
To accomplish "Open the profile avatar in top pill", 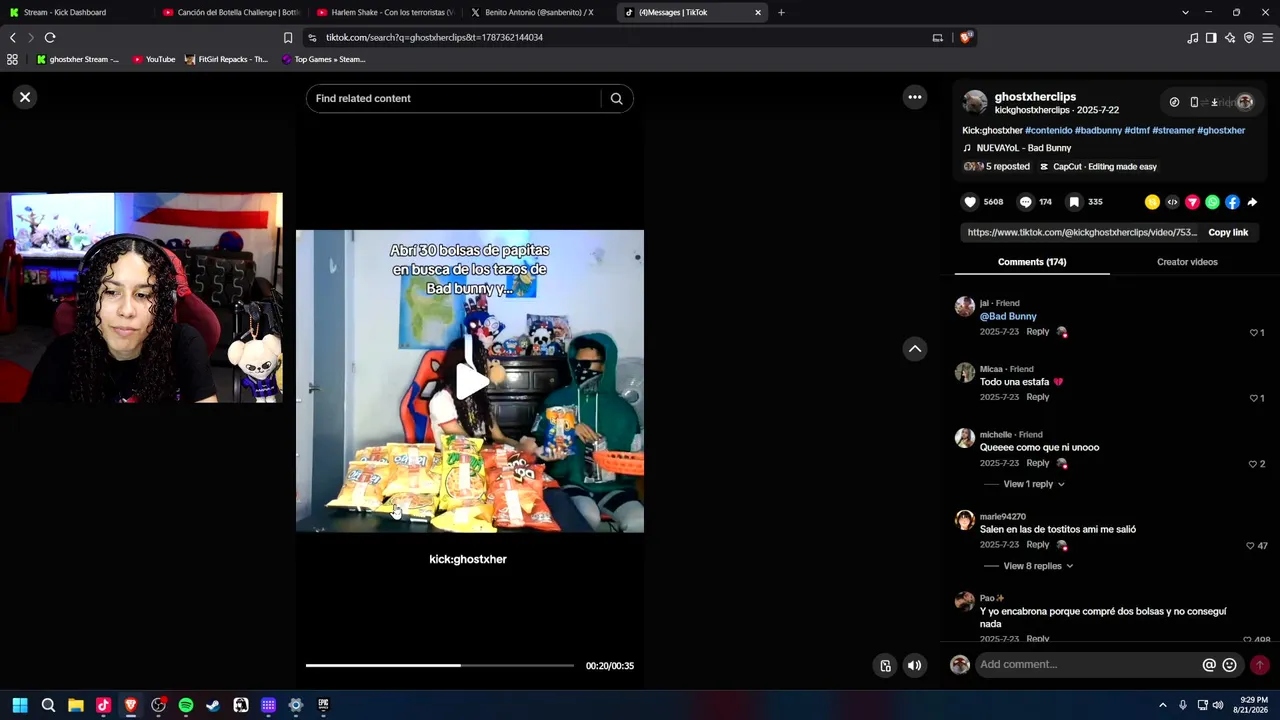I will coord(1245,102).
